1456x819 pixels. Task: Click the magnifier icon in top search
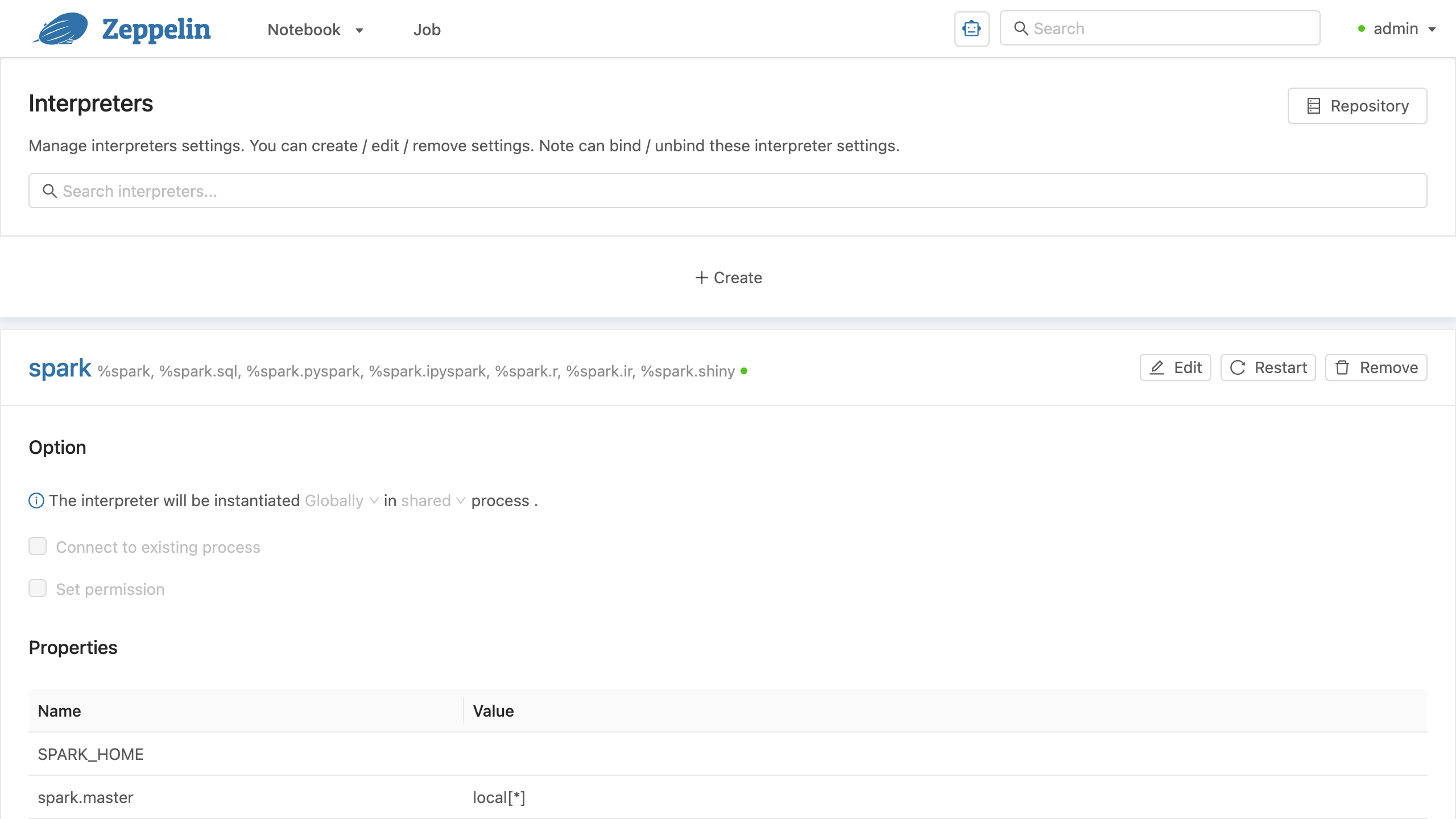pyautogui.click(x=1021, y=28)
